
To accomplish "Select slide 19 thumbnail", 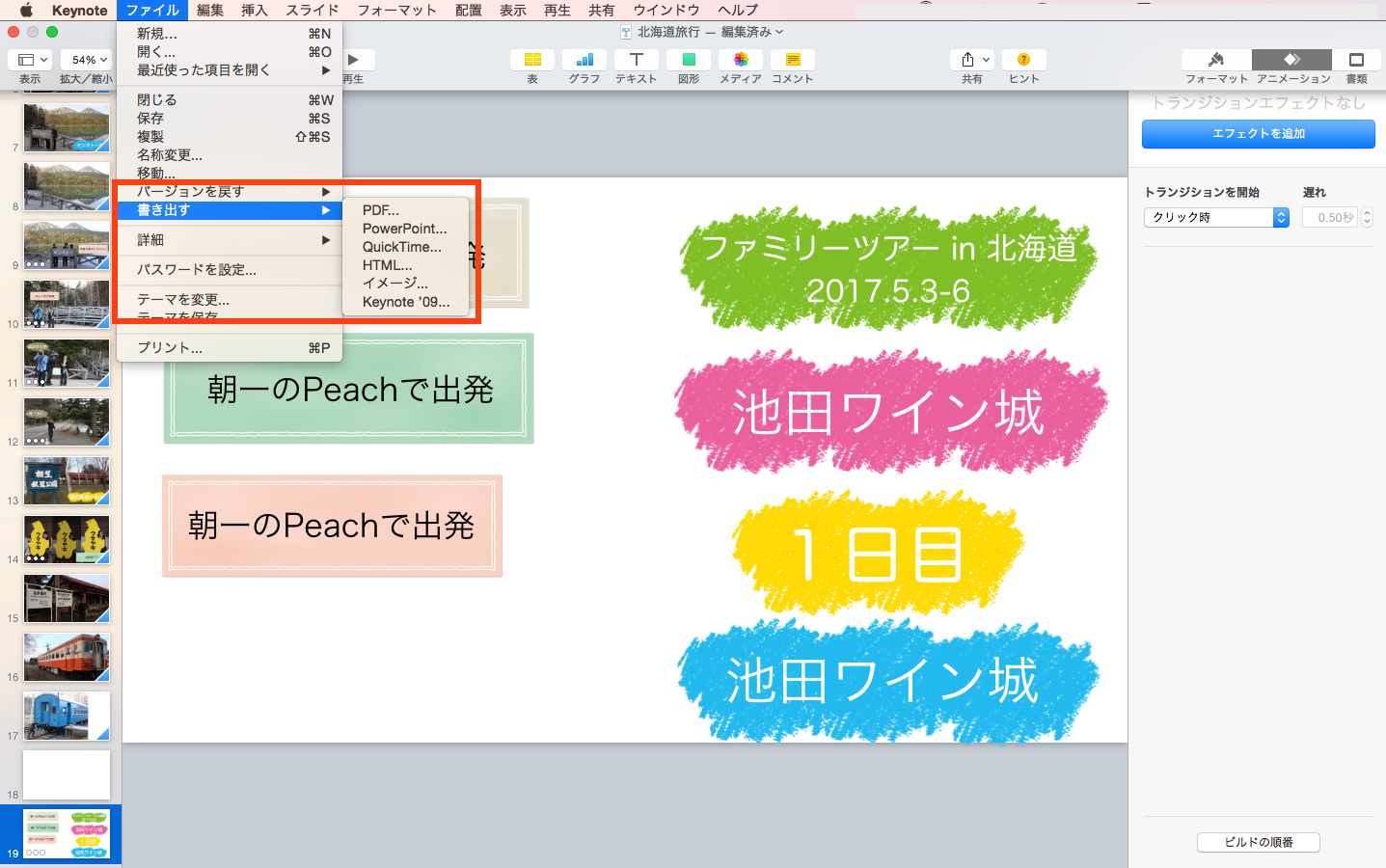I will click(x=67, y=834).
